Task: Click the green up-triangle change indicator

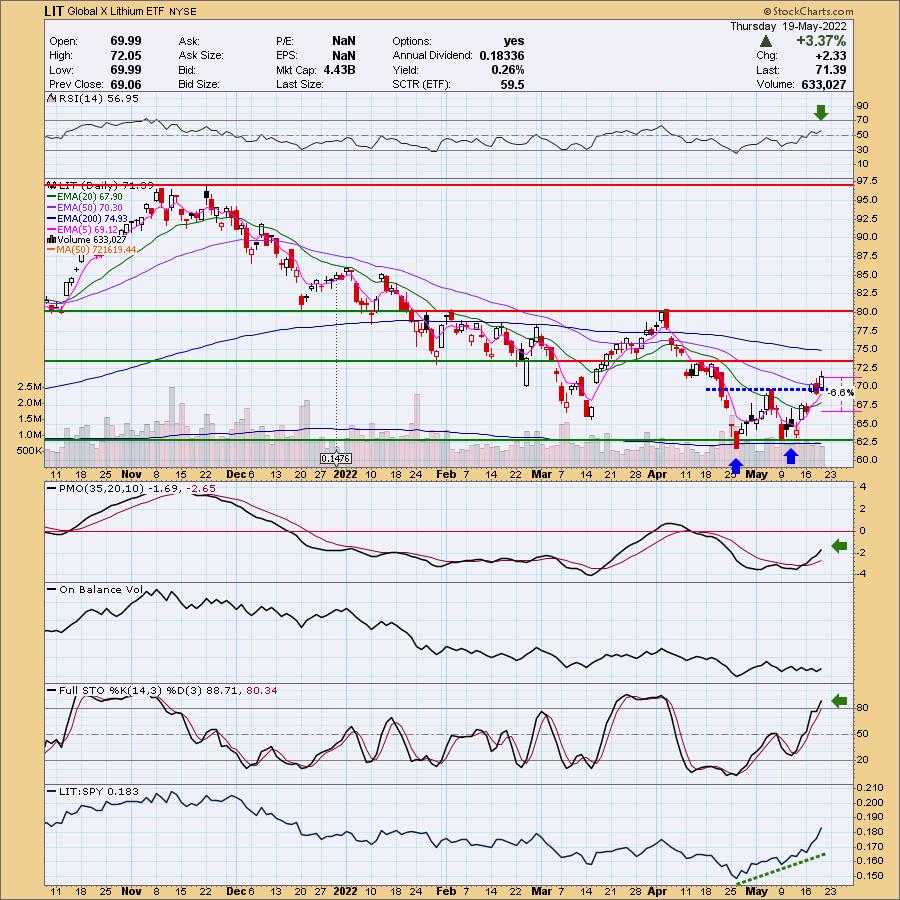Action: coord(766,41)
